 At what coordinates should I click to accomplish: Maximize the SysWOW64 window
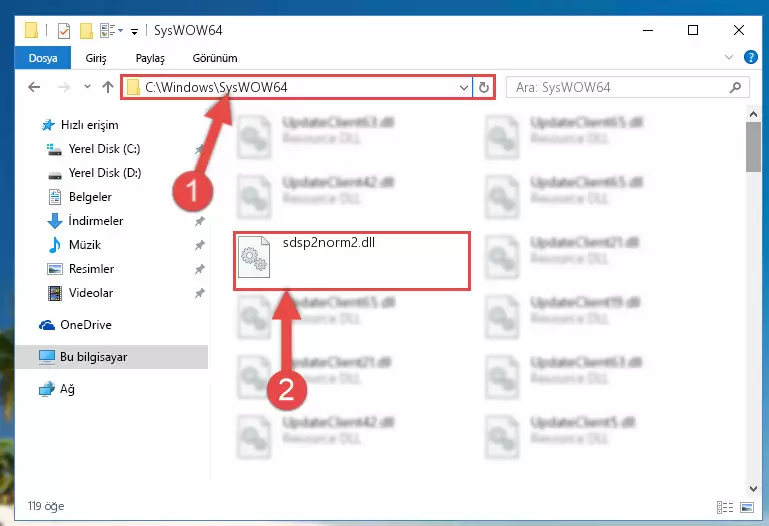692,30
